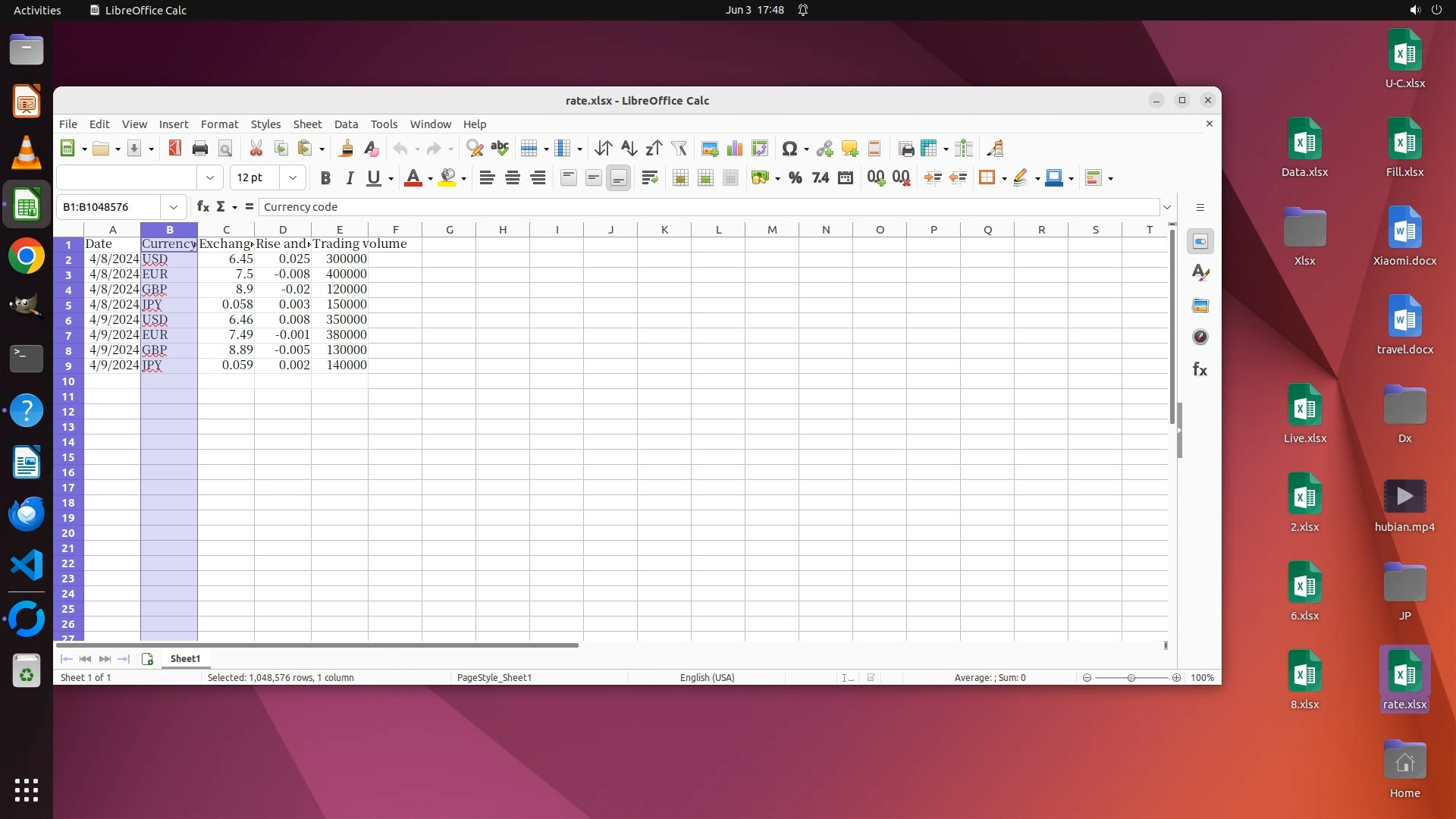
Task: Open the Data menu
Action: point(346,124)
